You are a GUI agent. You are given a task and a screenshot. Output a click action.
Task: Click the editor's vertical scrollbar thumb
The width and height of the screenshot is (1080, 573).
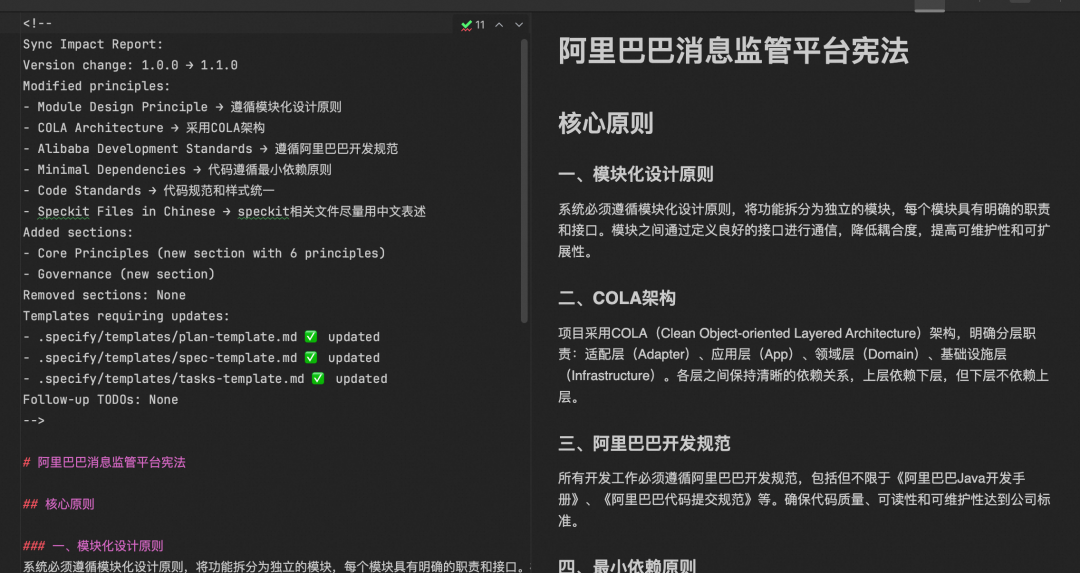[524, 180]
